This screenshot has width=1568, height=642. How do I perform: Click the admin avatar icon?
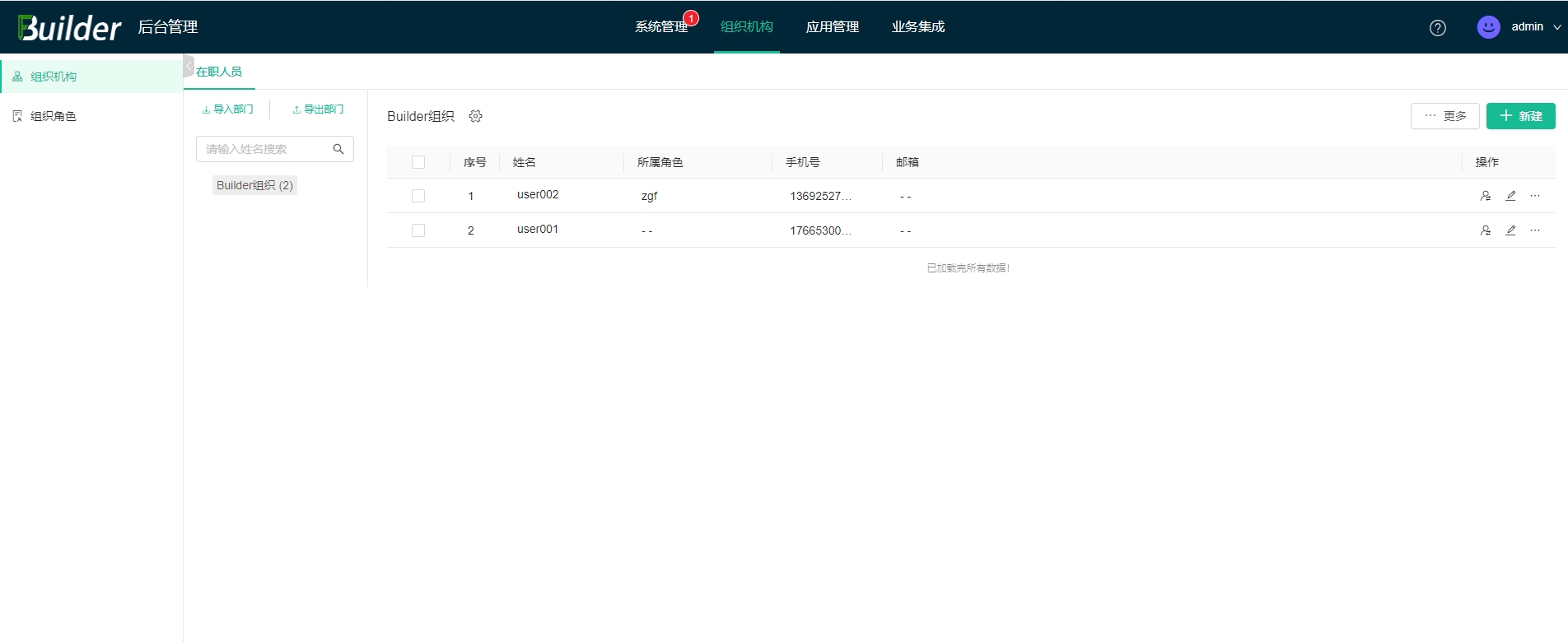coord(1488,27)
